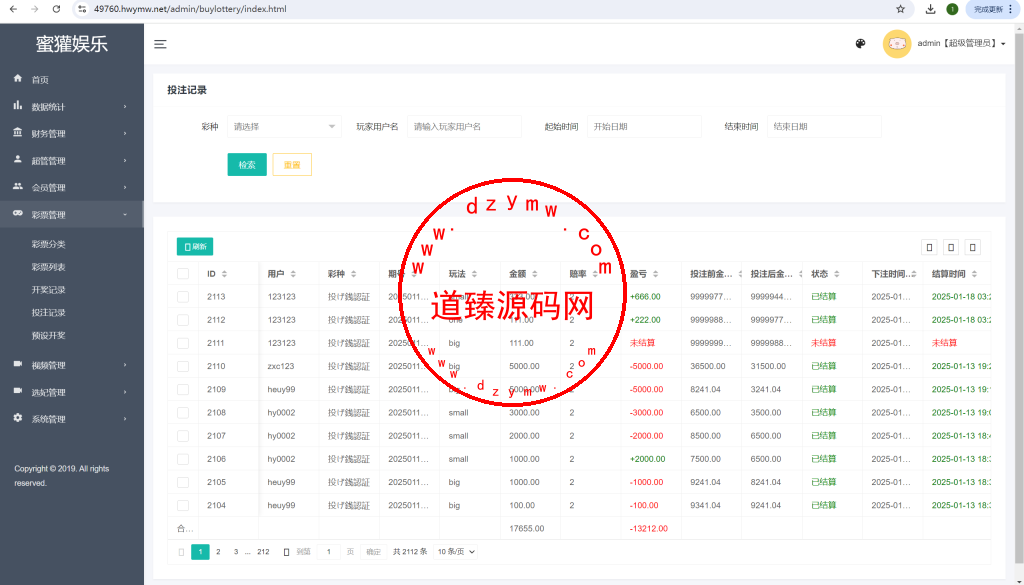
Task: Sort table by 金额 column arrows
Action: [x=534, y=274]
